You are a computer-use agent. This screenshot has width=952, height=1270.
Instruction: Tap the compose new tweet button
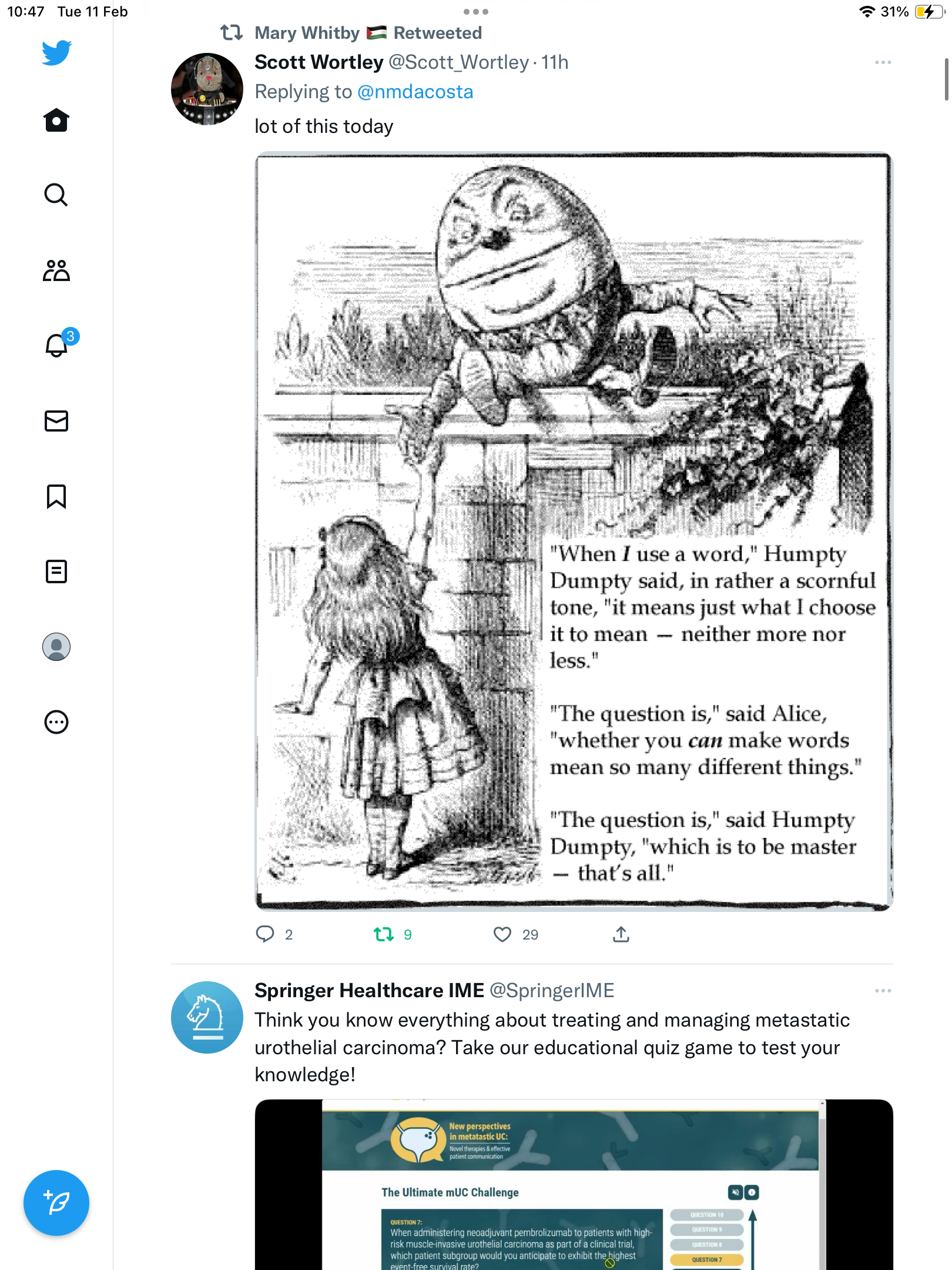point(56,1203)
